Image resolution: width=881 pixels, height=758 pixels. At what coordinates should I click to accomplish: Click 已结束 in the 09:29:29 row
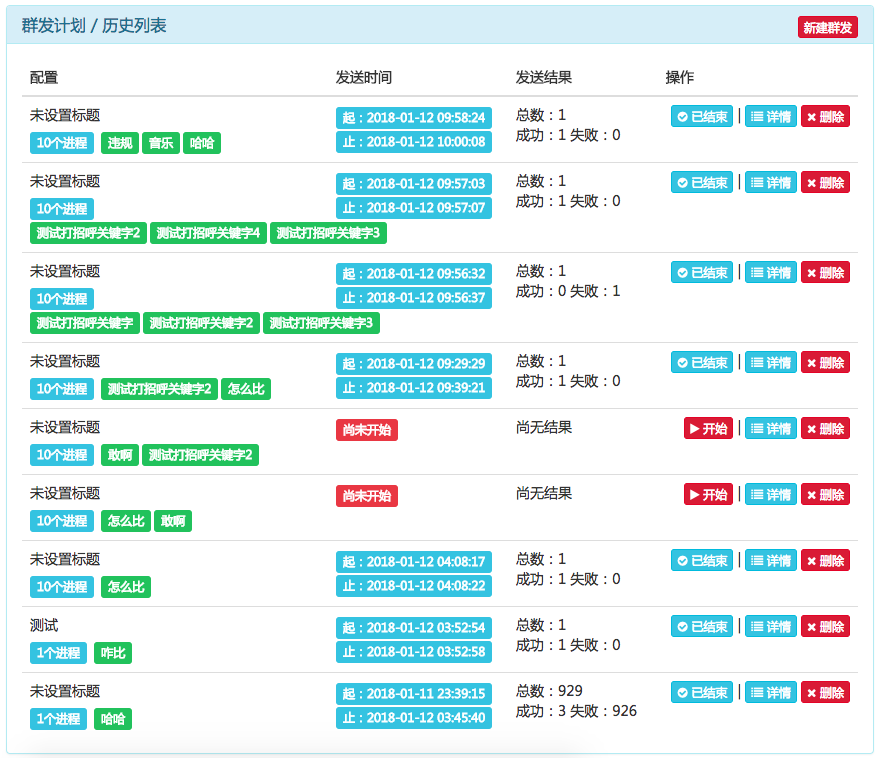point(702,362)
